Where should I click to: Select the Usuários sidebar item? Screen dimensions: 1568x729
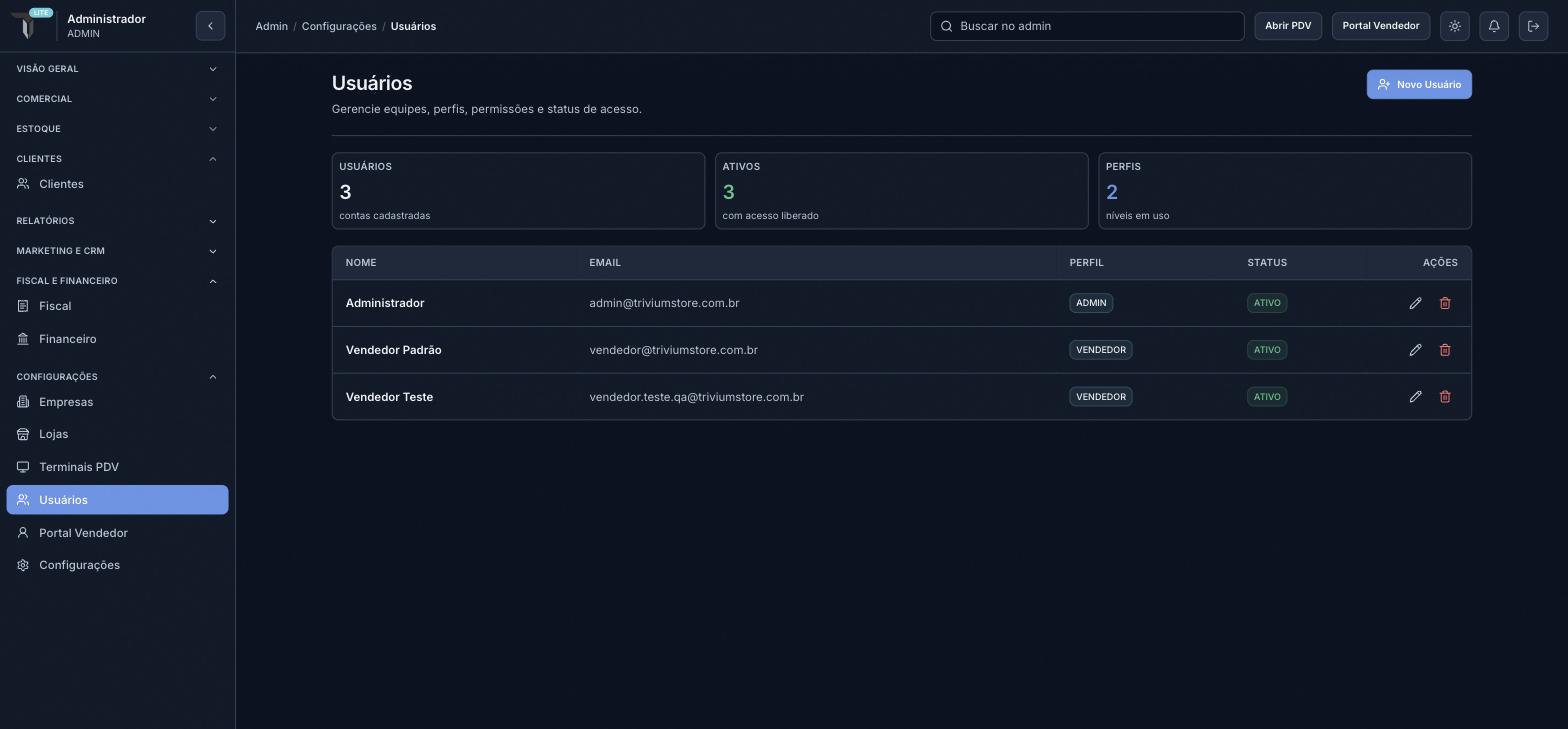point(117,500)
